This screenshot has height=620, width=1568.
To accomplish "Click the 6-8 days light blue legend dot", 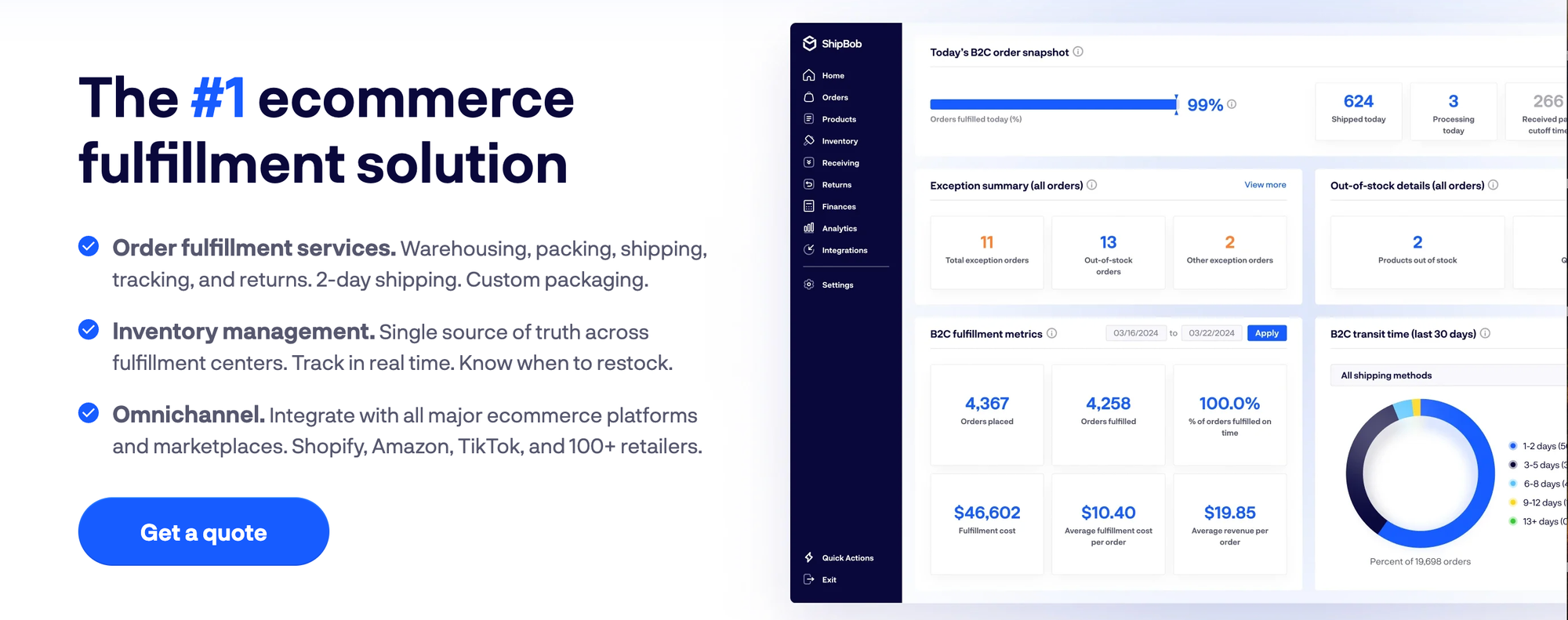I will pos(1513,484).
